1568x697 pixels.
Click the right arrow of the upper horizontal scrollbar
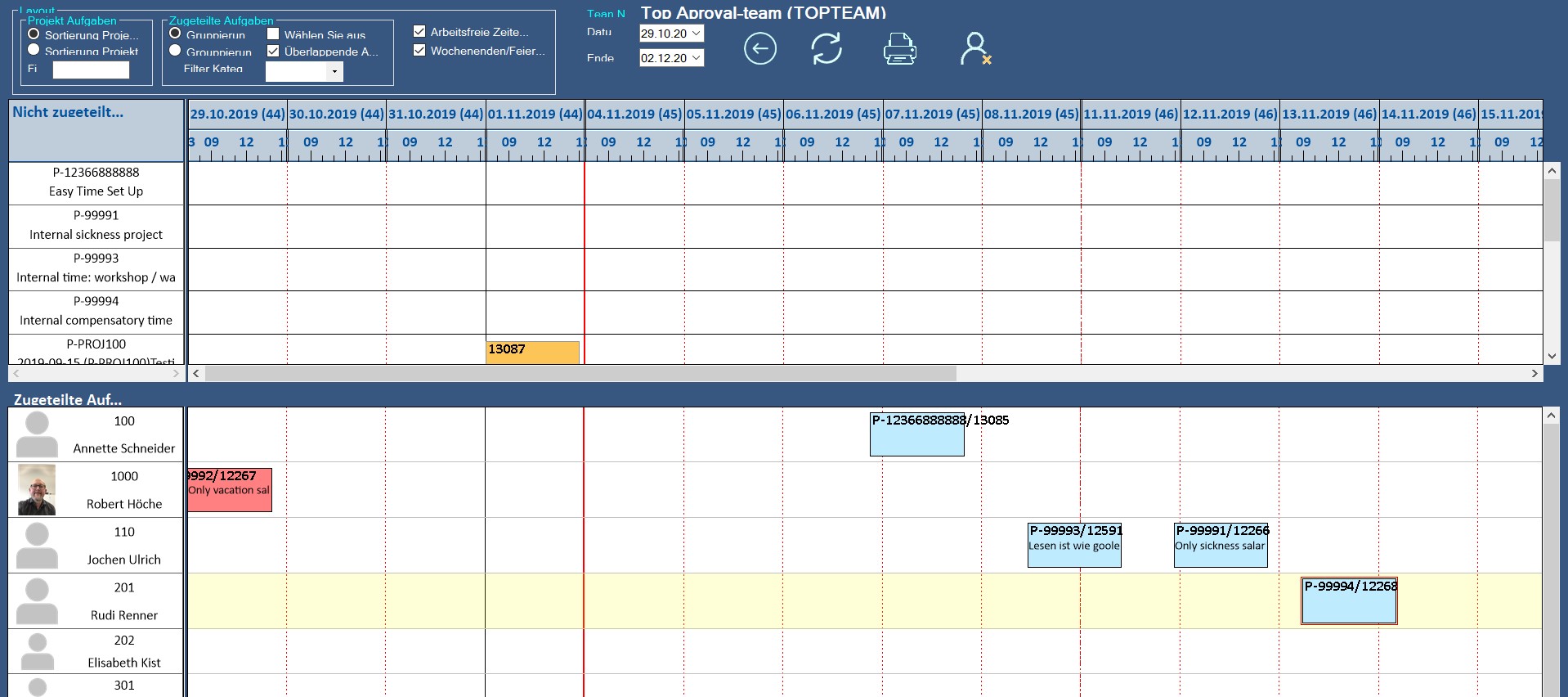[x=1534, y=373]
